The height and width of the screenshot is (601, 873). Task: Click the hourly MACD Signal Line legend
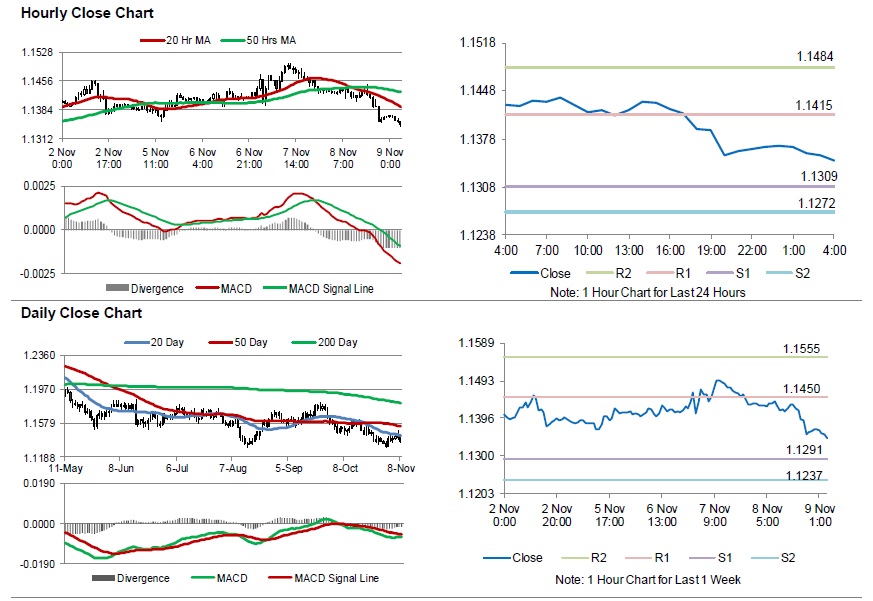coord(318,289)
